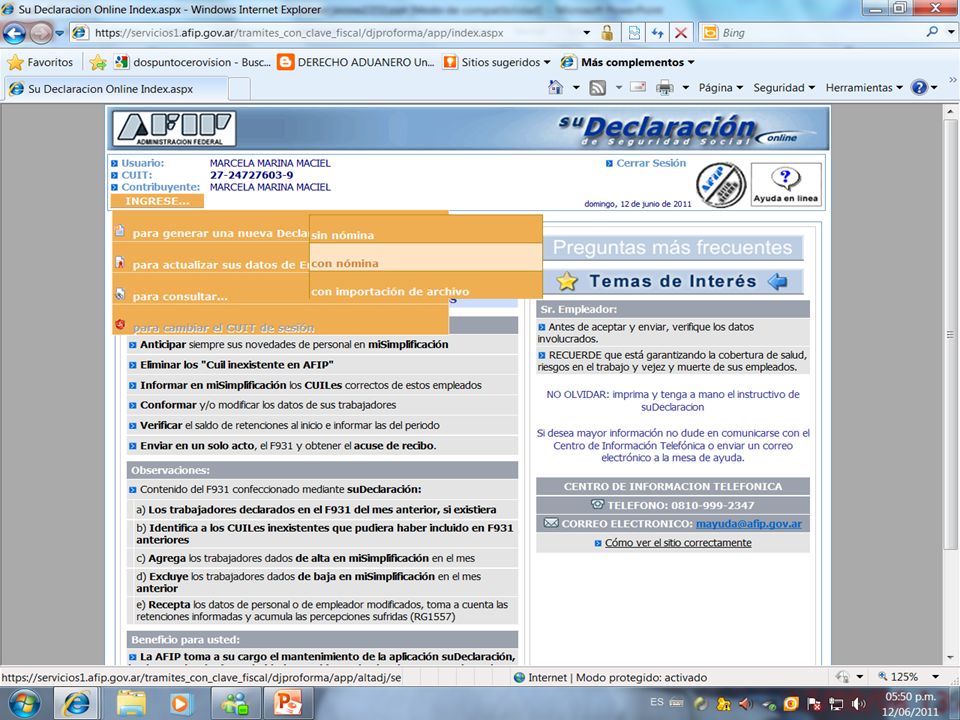The image size is (960, 720).
Task: Click the yellow star icon in Temas de Interés
Action: point(567,281)
